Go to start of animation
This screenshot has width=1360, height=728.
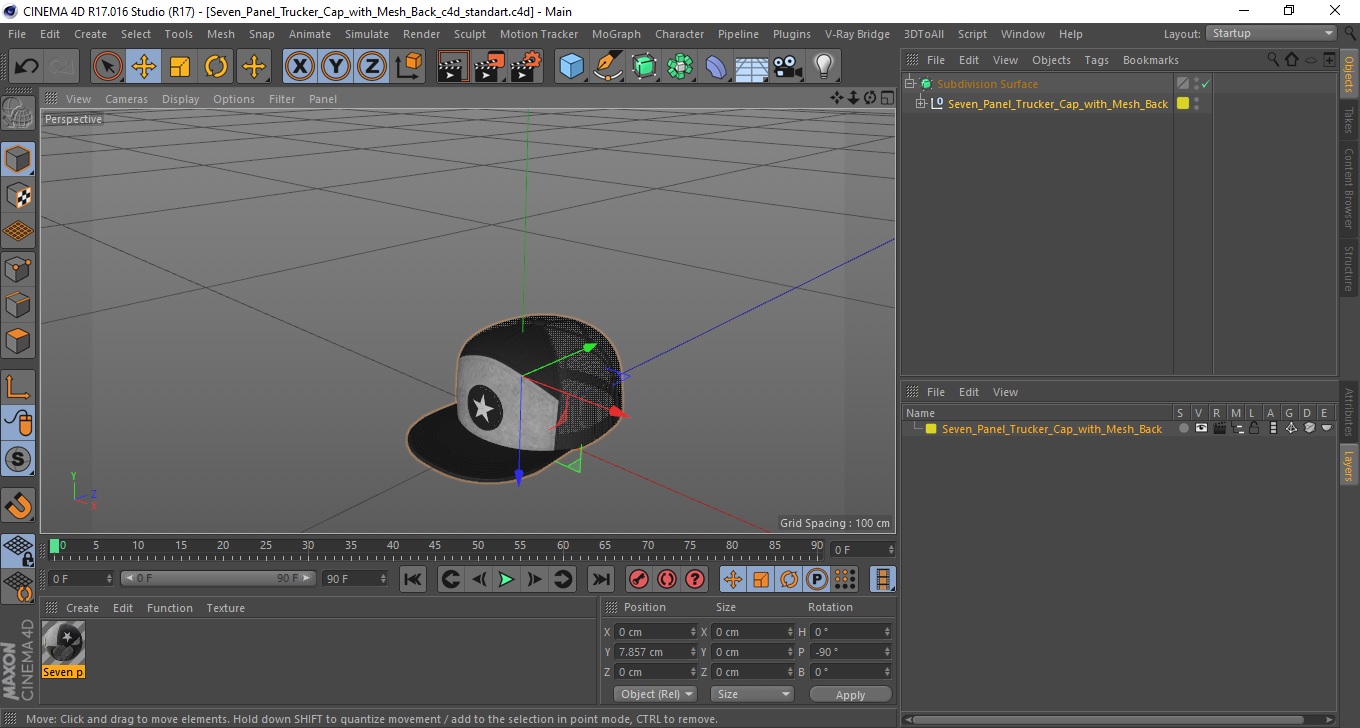coord(413,579)
